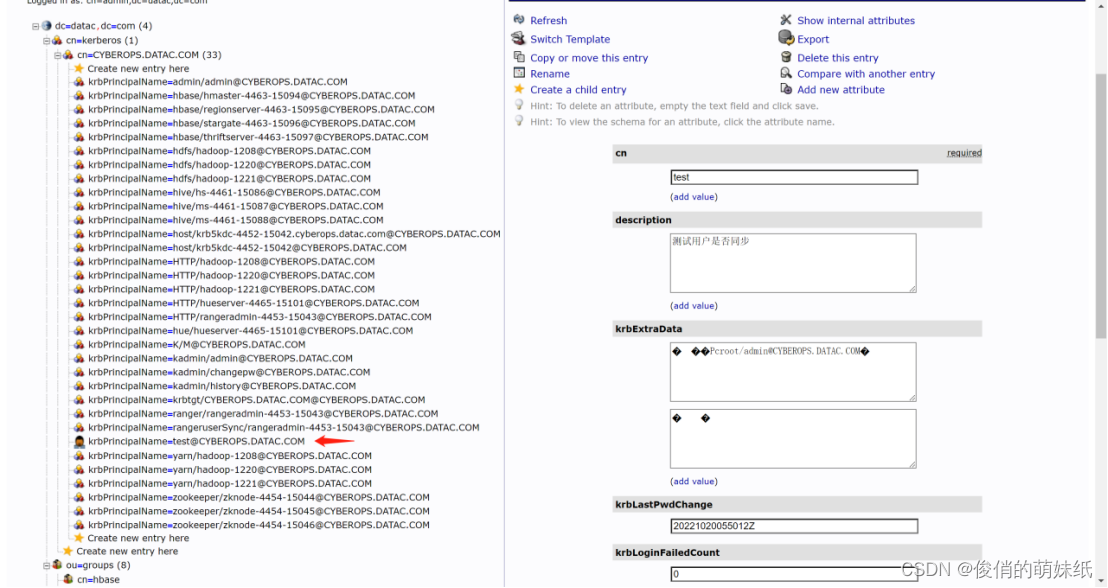Click the Switch Template icon

point(519,39)
